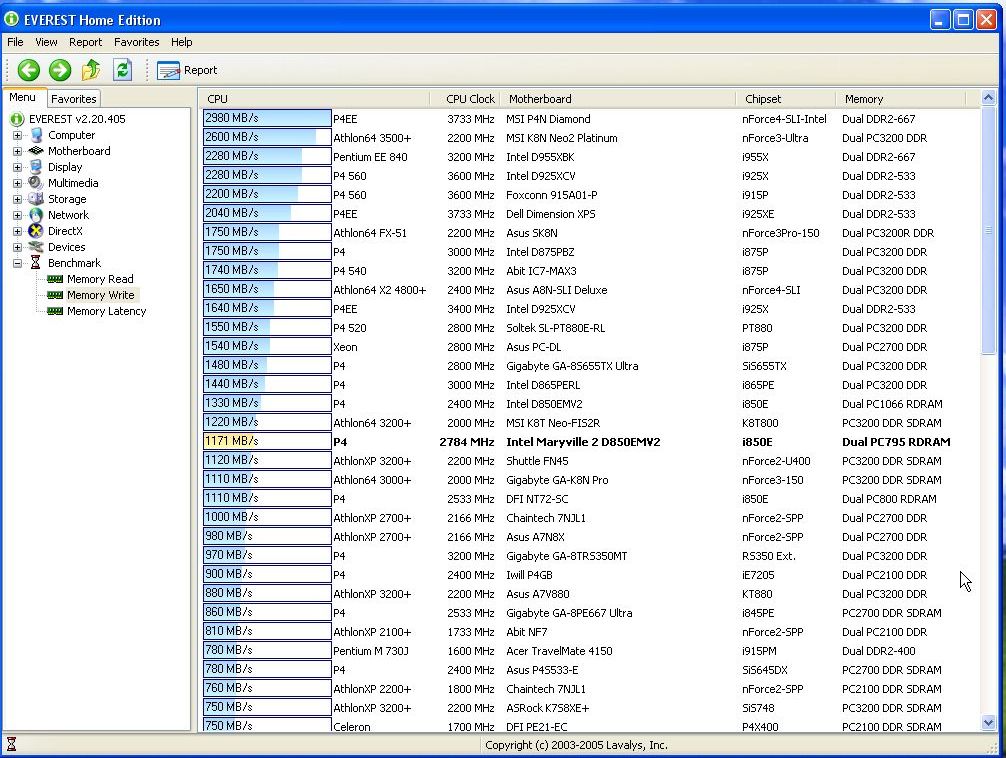Open the Help menu
Viewport: 1006px width, 758px height.
182,42
